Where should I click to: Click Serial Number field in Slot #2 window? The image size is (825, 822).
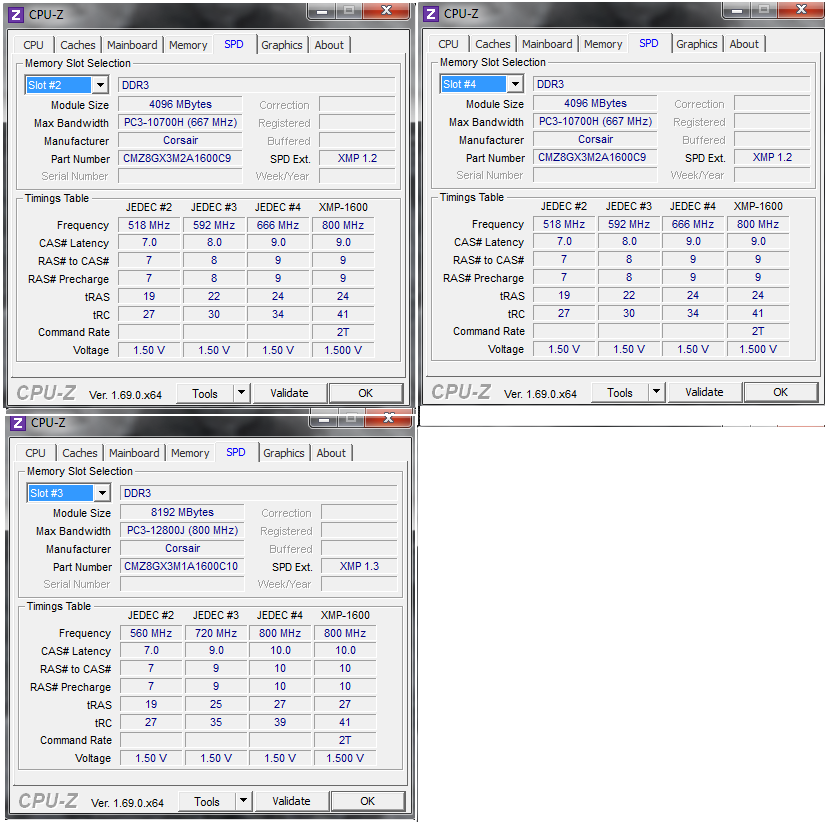pos(180,176)
